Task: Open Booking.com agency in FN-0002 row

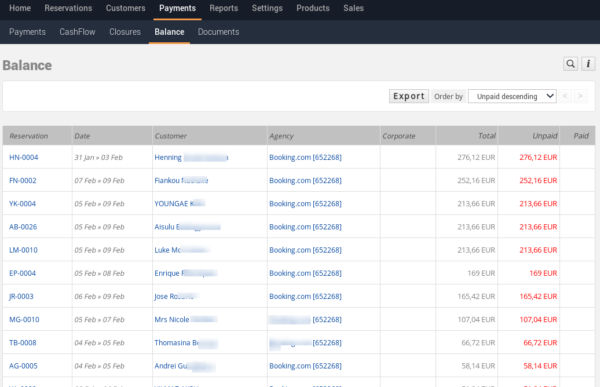Action: coord(305,180)
